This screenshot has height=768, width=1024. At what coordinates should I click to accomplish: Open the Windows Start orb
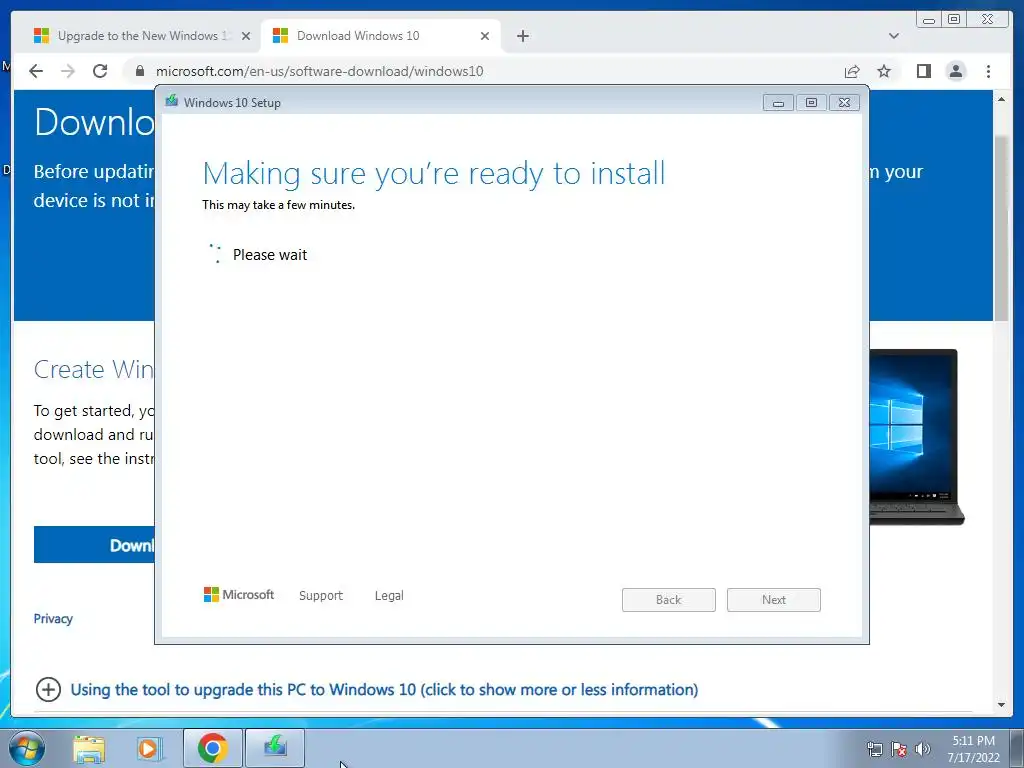click(x=26, y=748)
